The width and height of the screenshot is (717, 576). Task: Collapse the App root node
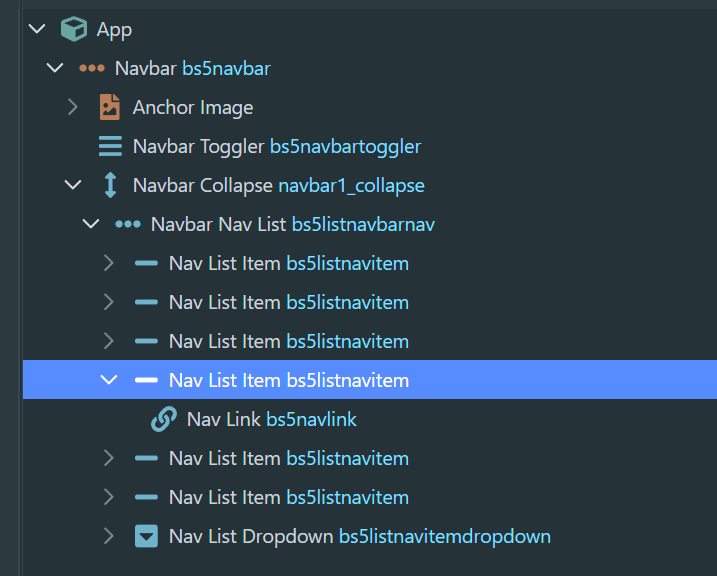coord(37,29)
